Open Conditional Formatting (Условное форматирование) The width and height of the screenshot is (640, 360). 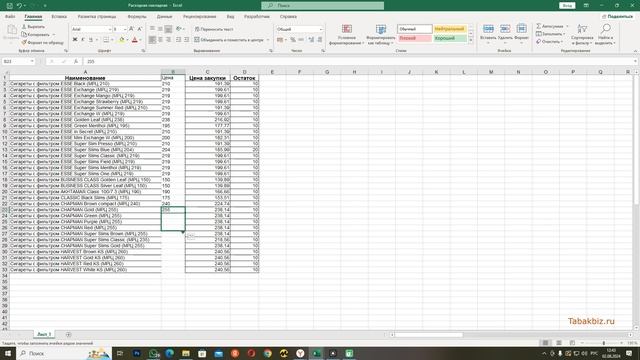346,34
